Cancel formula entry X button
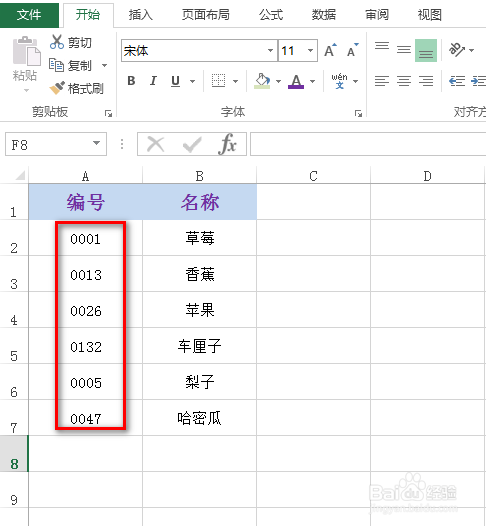 156,145
